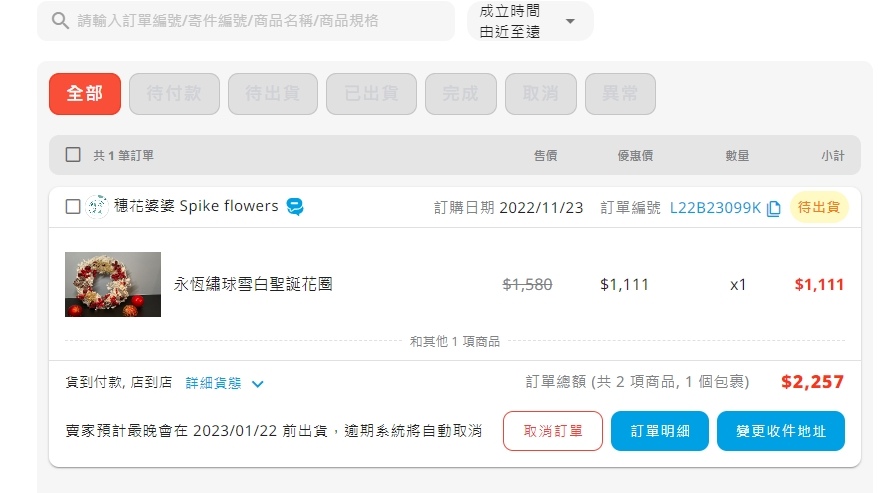Open order number link L22B23099K
Image resolution: width=880 pixels, height=493 pixels.
tap(715, 208)
